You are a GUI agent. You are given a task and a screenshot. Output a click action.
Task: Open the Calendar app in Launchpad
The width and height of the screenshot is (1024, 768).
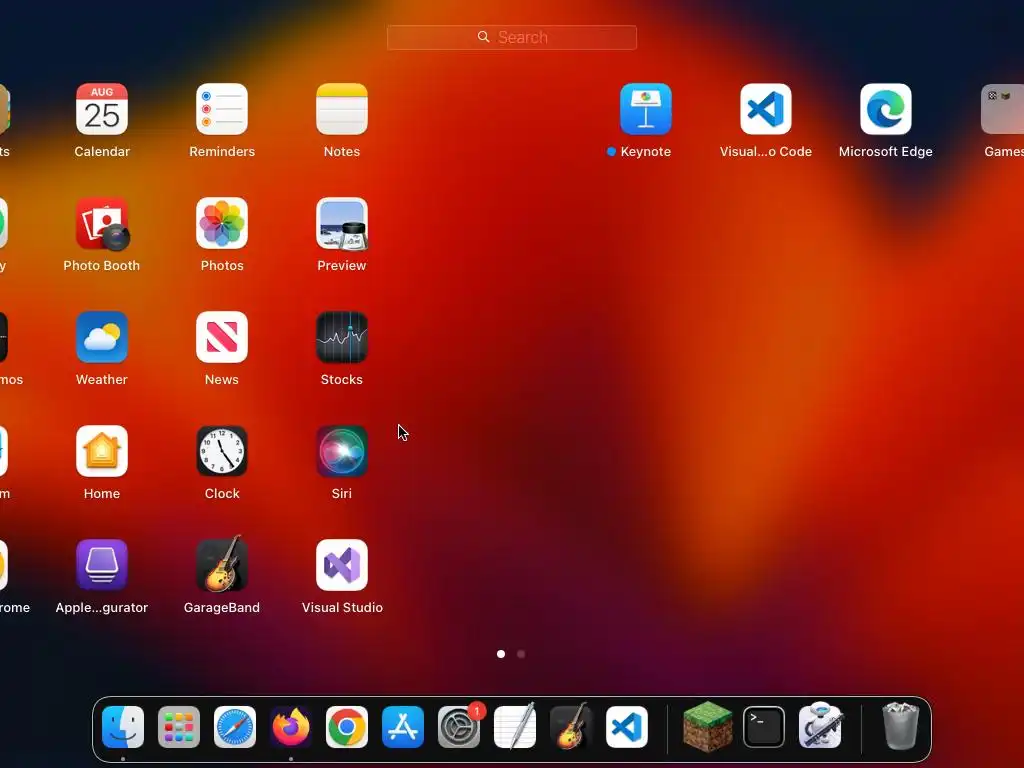point(102,109)
